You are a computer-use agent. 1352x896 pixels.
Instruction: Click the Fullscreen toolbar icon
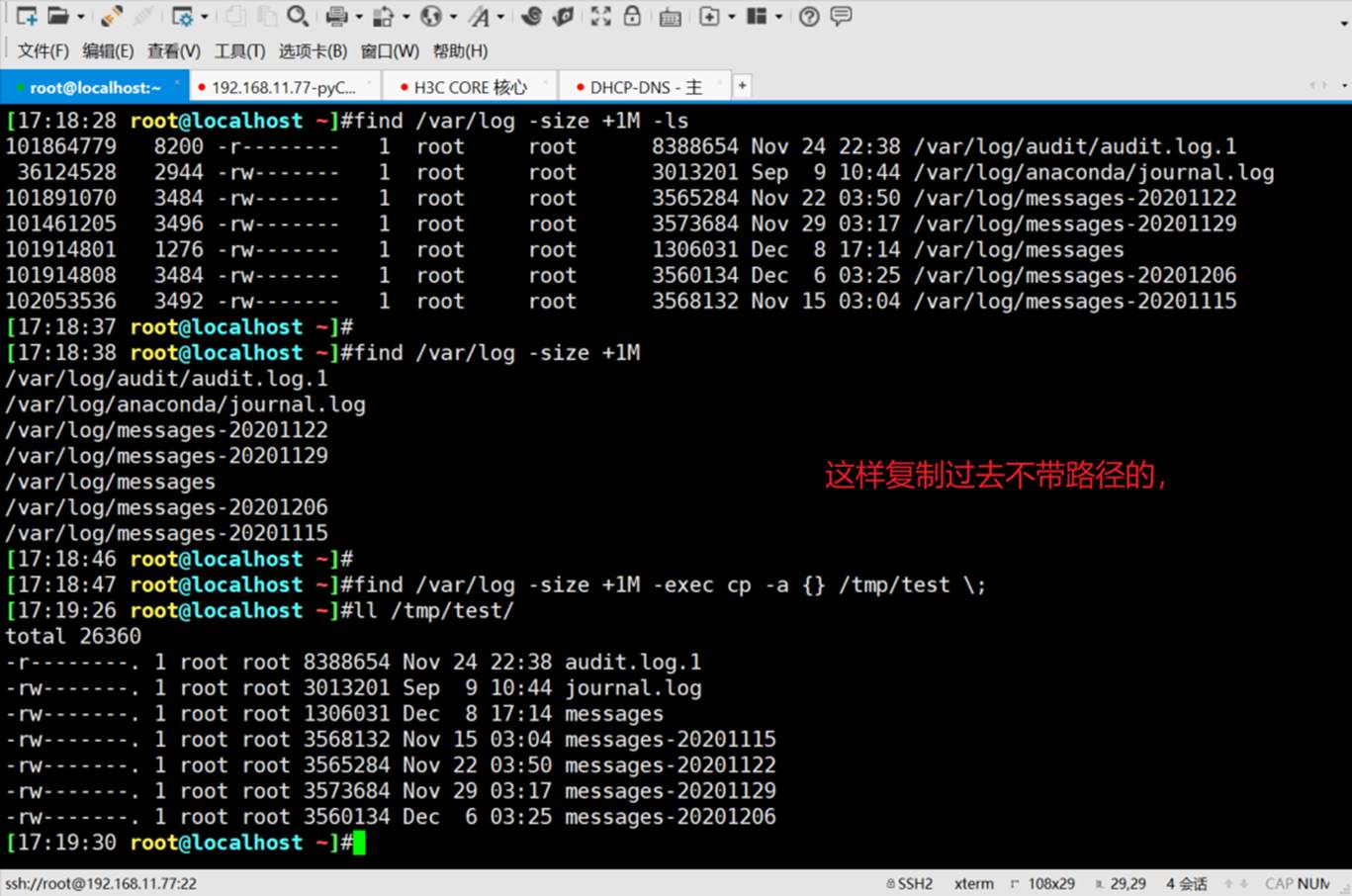coord(600,16)
